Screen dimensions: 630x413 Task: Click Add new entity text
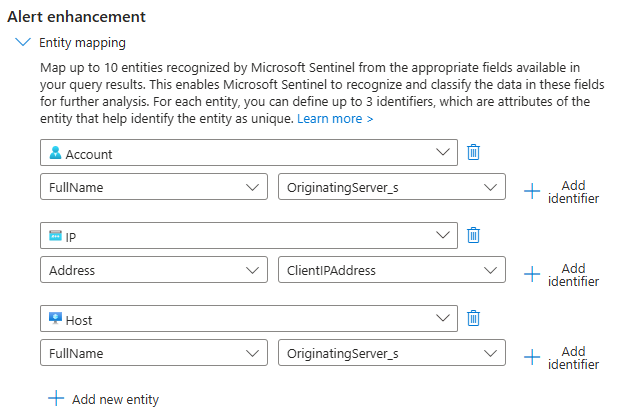click(x=115, y=399)
